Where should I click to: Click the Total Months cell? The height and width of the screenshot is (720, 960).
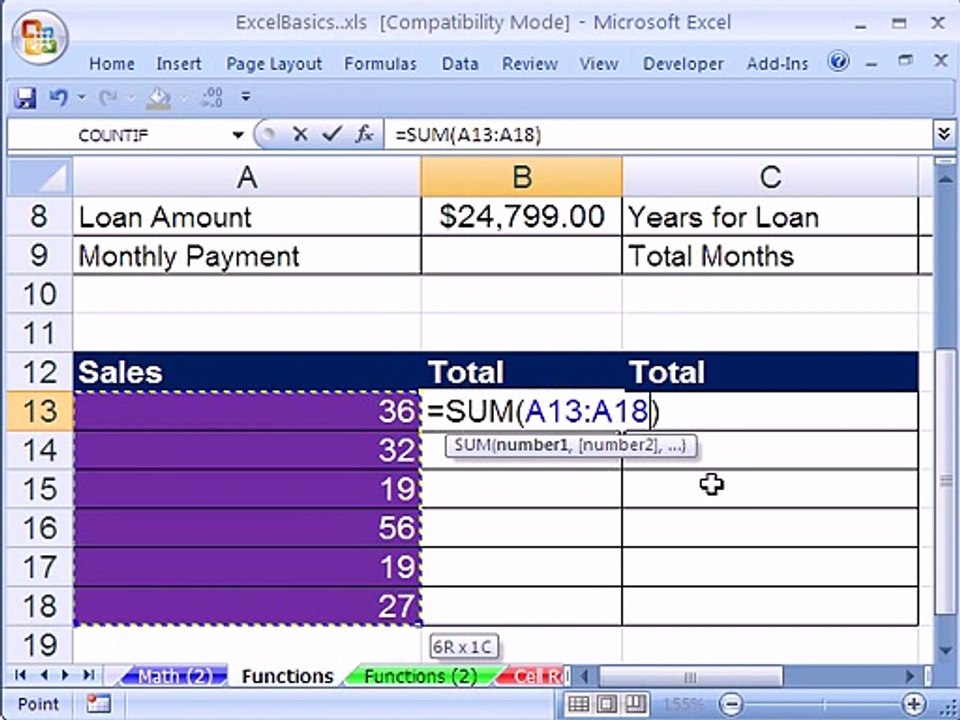coord(770,255)
